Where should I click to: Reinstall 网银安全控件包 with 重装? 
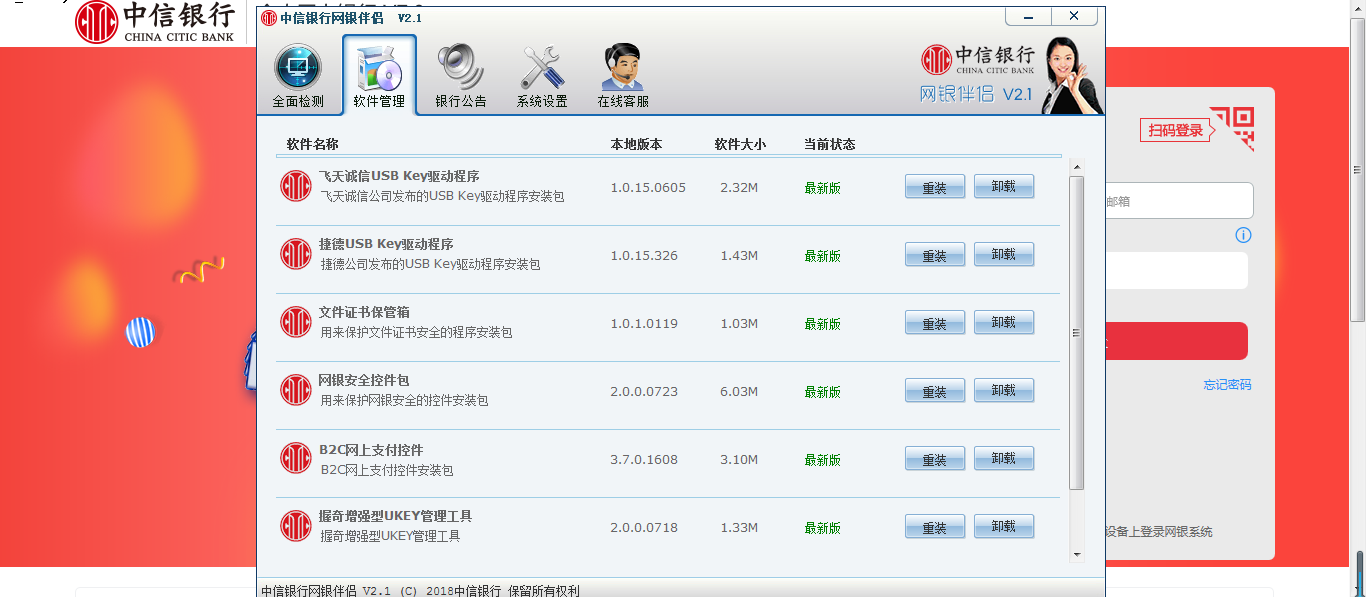935,391
